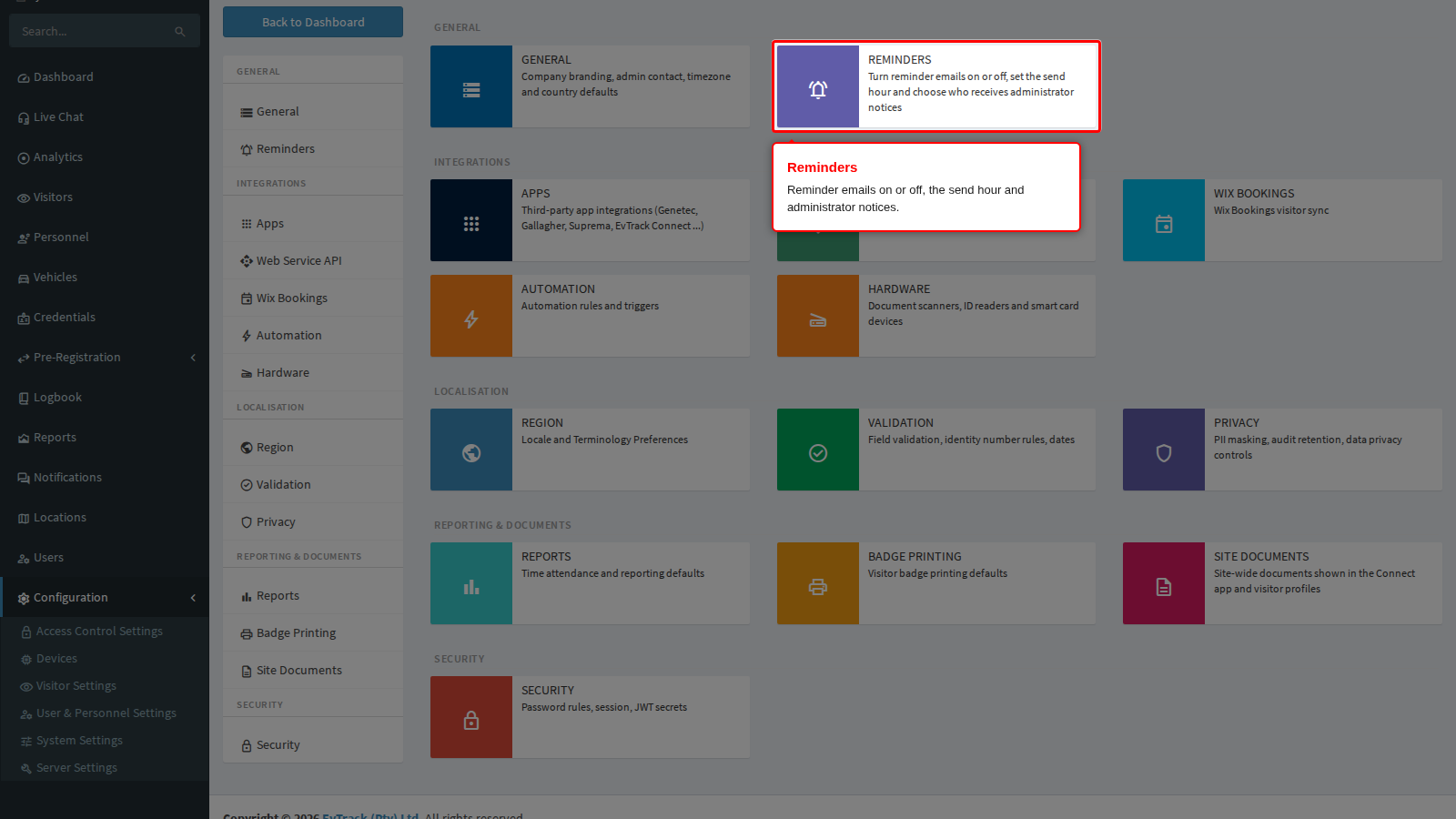Image resolution: width=1456 pixels, height=819 pixels.
Task: Select Personnel in the sidebar menu
Action: 105,238
